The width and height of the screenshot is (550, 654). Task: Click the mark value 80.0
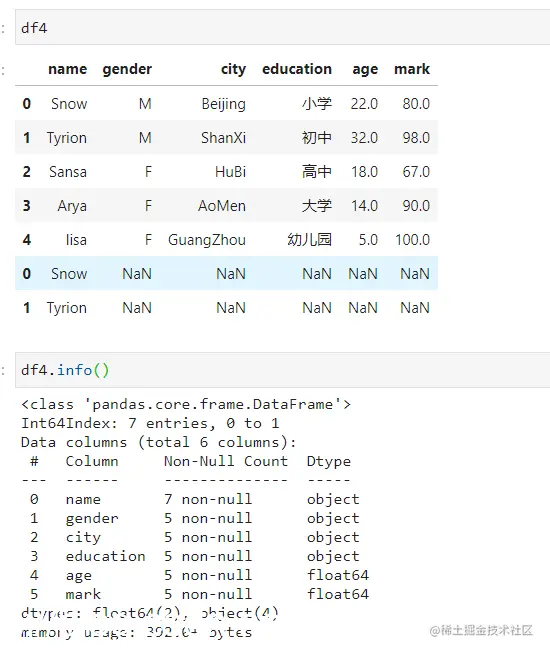416,103
